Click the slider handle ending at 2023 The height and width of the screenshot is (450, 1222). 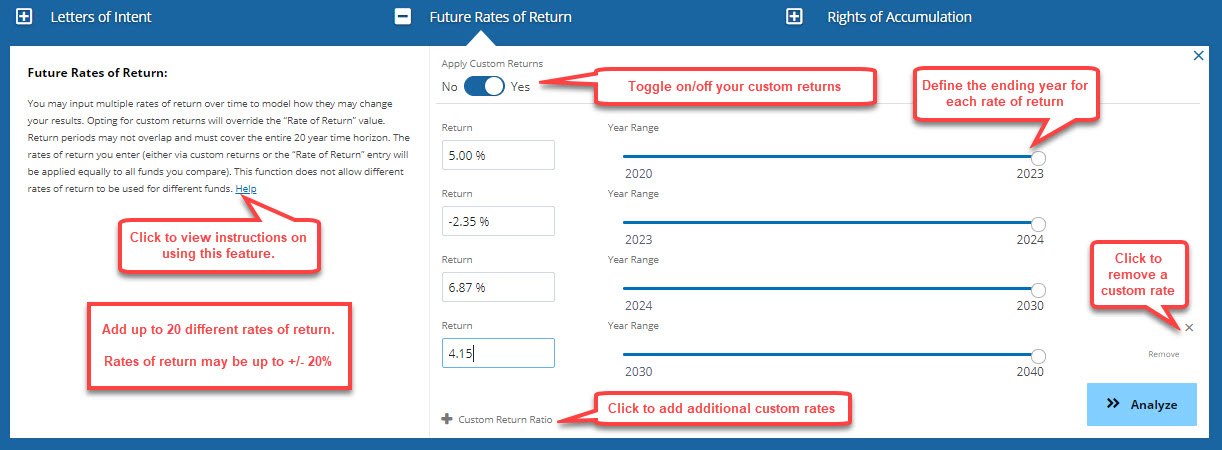point(1038,158)
